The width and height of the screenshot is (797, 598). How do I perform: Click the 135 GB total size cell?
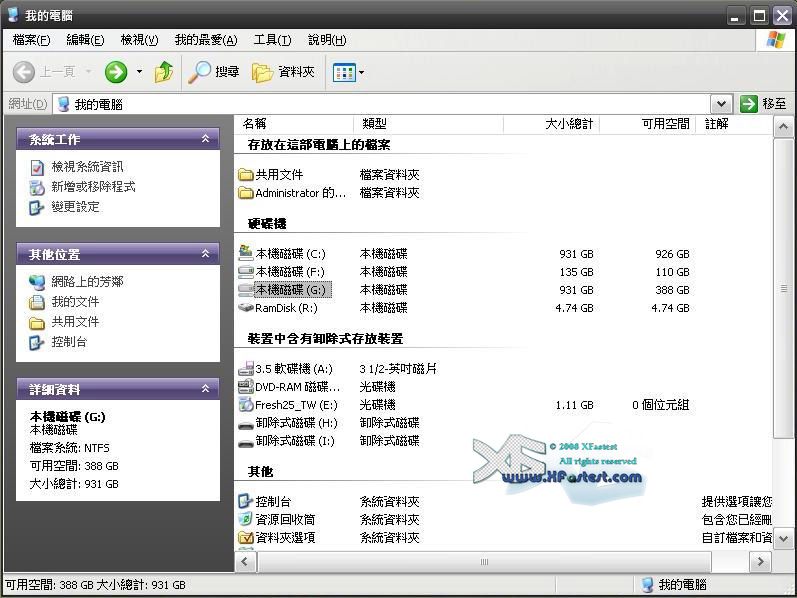pyautogui.click(x=576, y=272)
